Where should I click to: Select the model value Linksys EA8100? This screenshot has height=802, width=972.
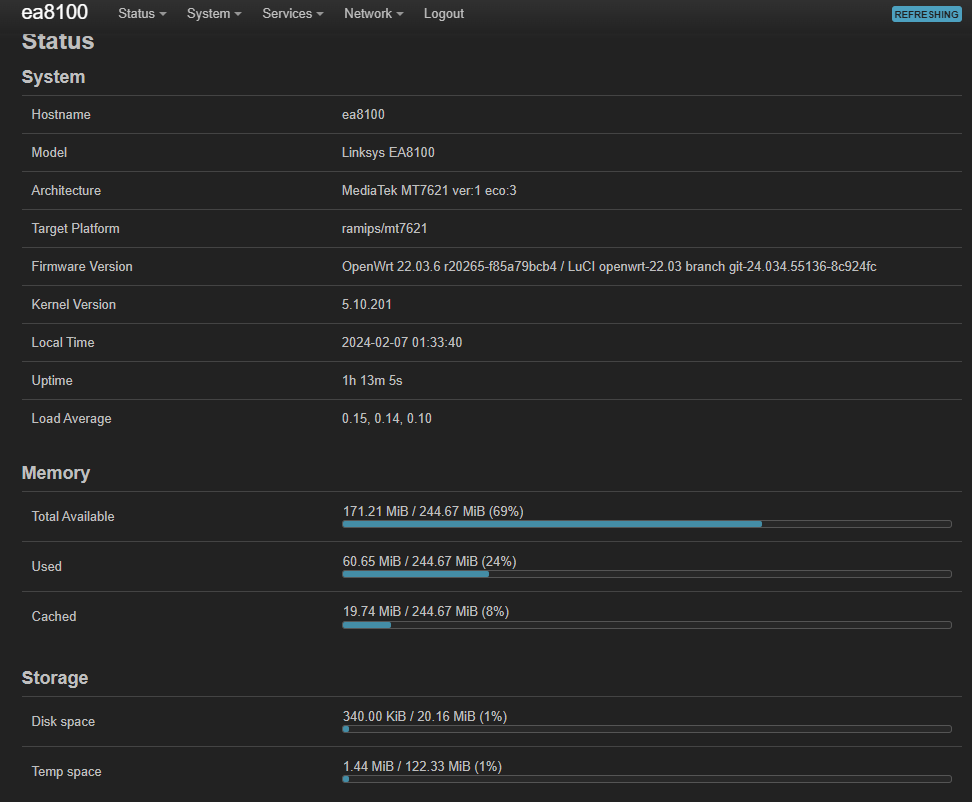pos(388,152)
